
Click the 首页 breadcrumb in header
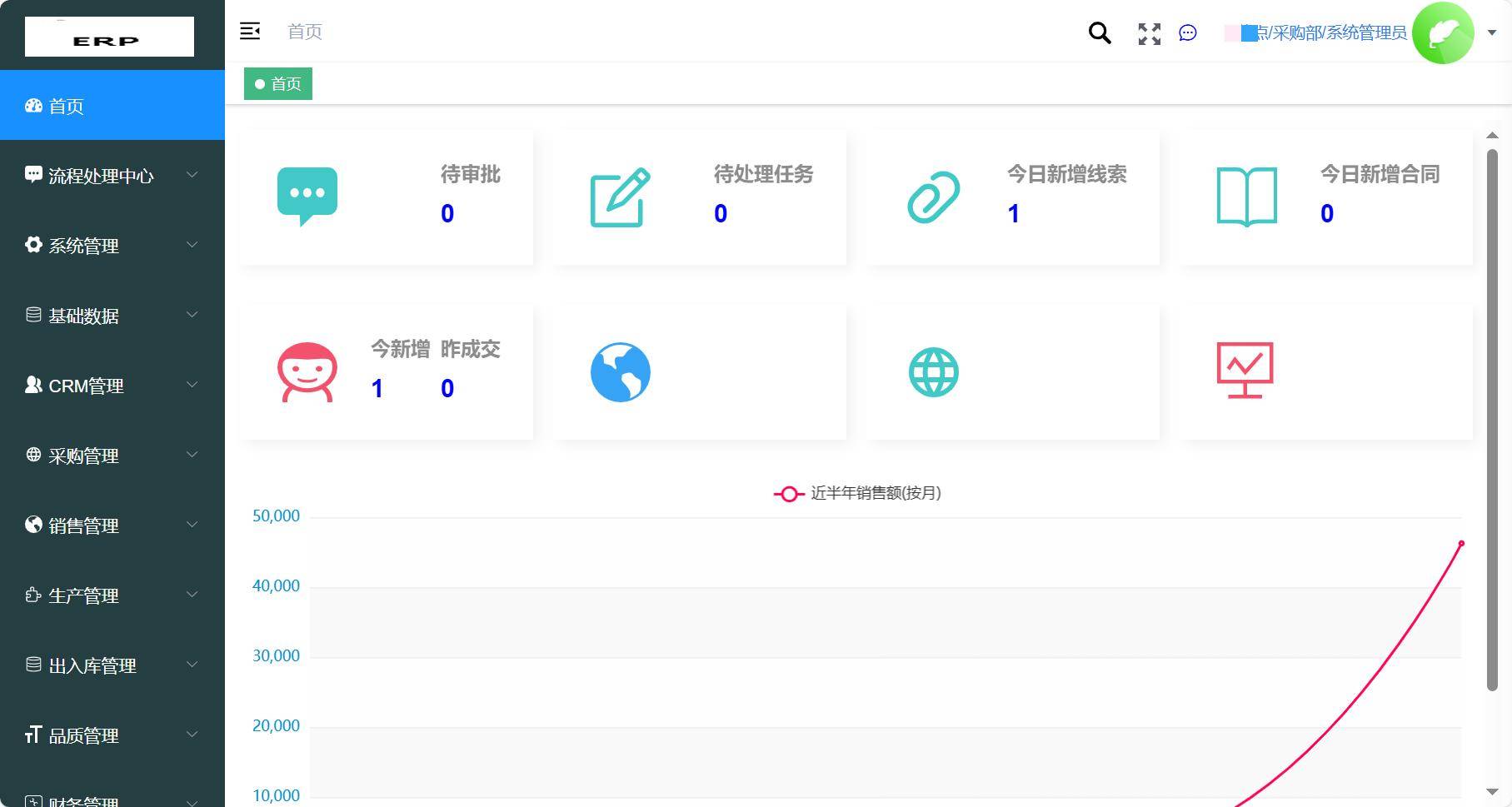(305, 32)
